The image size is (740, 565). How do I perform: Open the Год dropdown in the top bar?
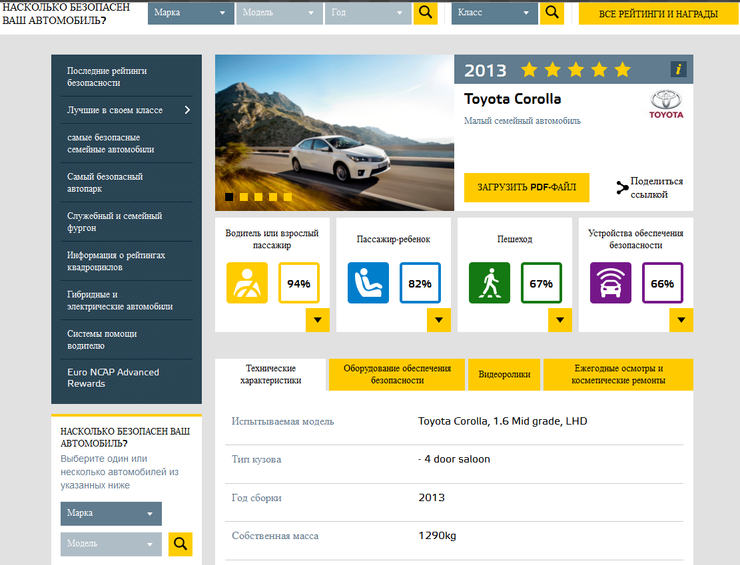[x=368, y=13]
